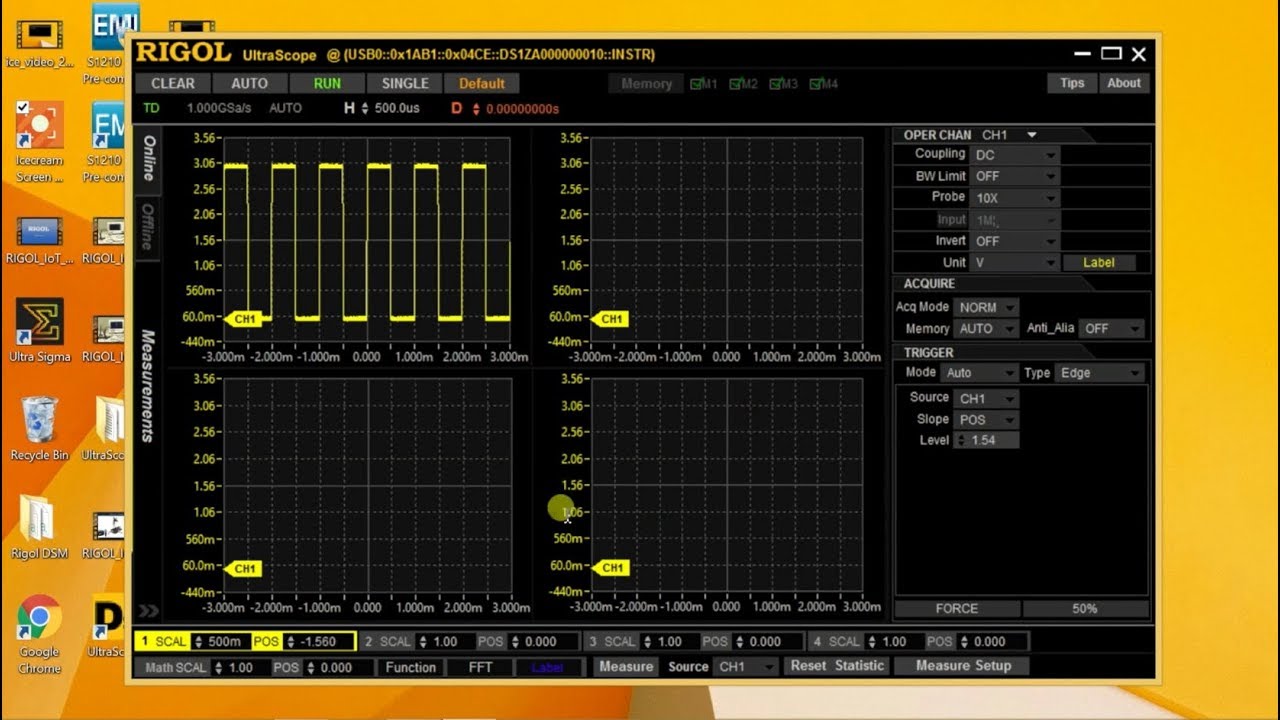The image size is (1280, 720).
Task: Click the CH1 marker on the square-wave plot
Action: pos(244,319)
